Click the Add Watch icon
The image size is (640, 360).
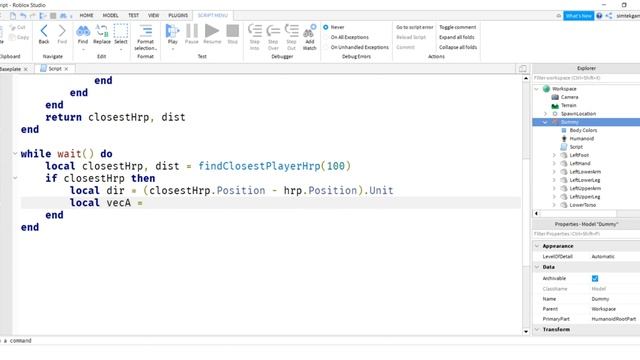[310, 31]
